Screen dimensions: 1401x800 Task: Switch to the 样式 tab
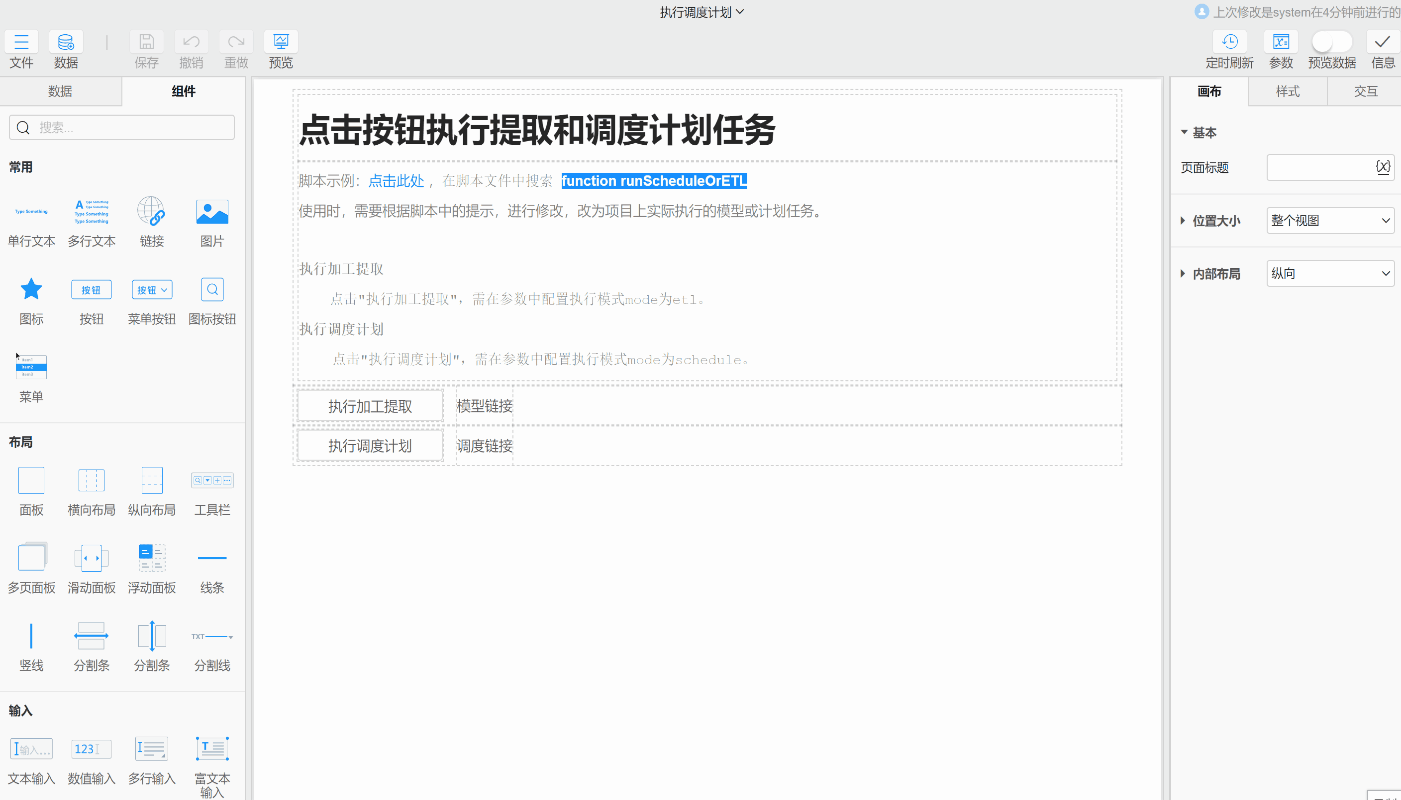pyautogui.click(x=1287, y=91)
